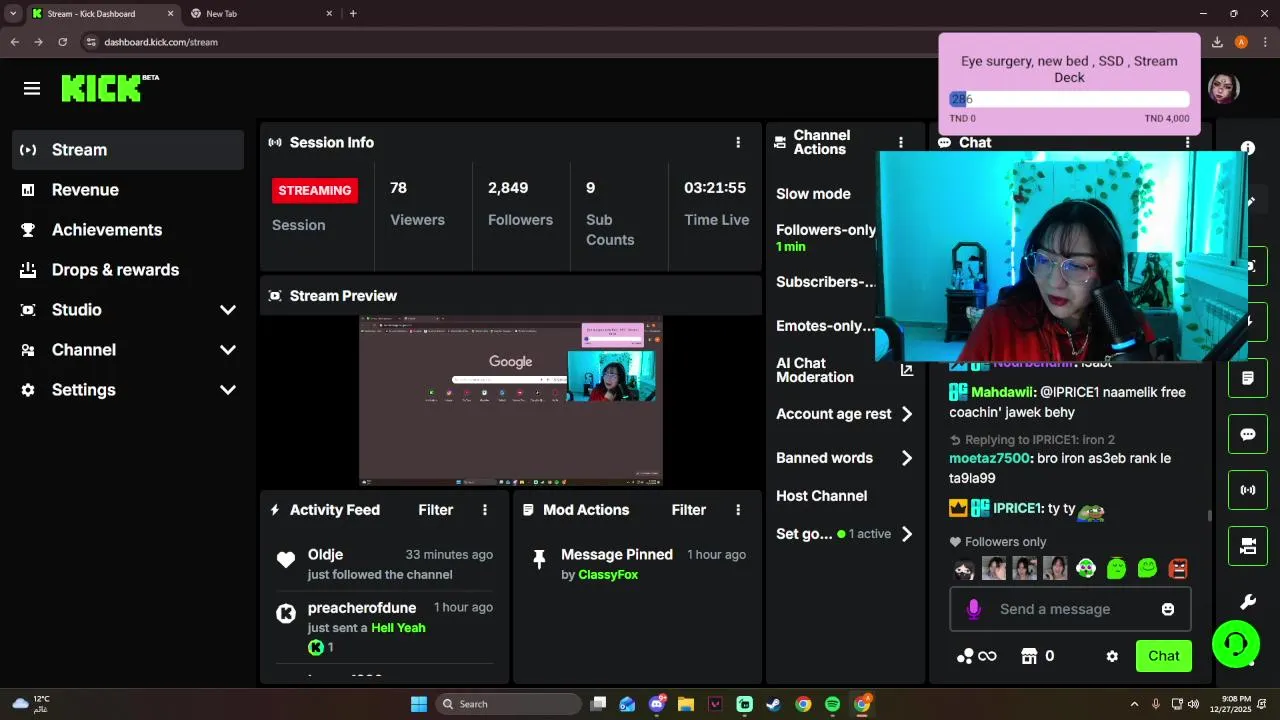The height and width of the screenshot is (720, 1280).
Task: Open the hamburger navigation menu
Action: click(x=32, y=88)
